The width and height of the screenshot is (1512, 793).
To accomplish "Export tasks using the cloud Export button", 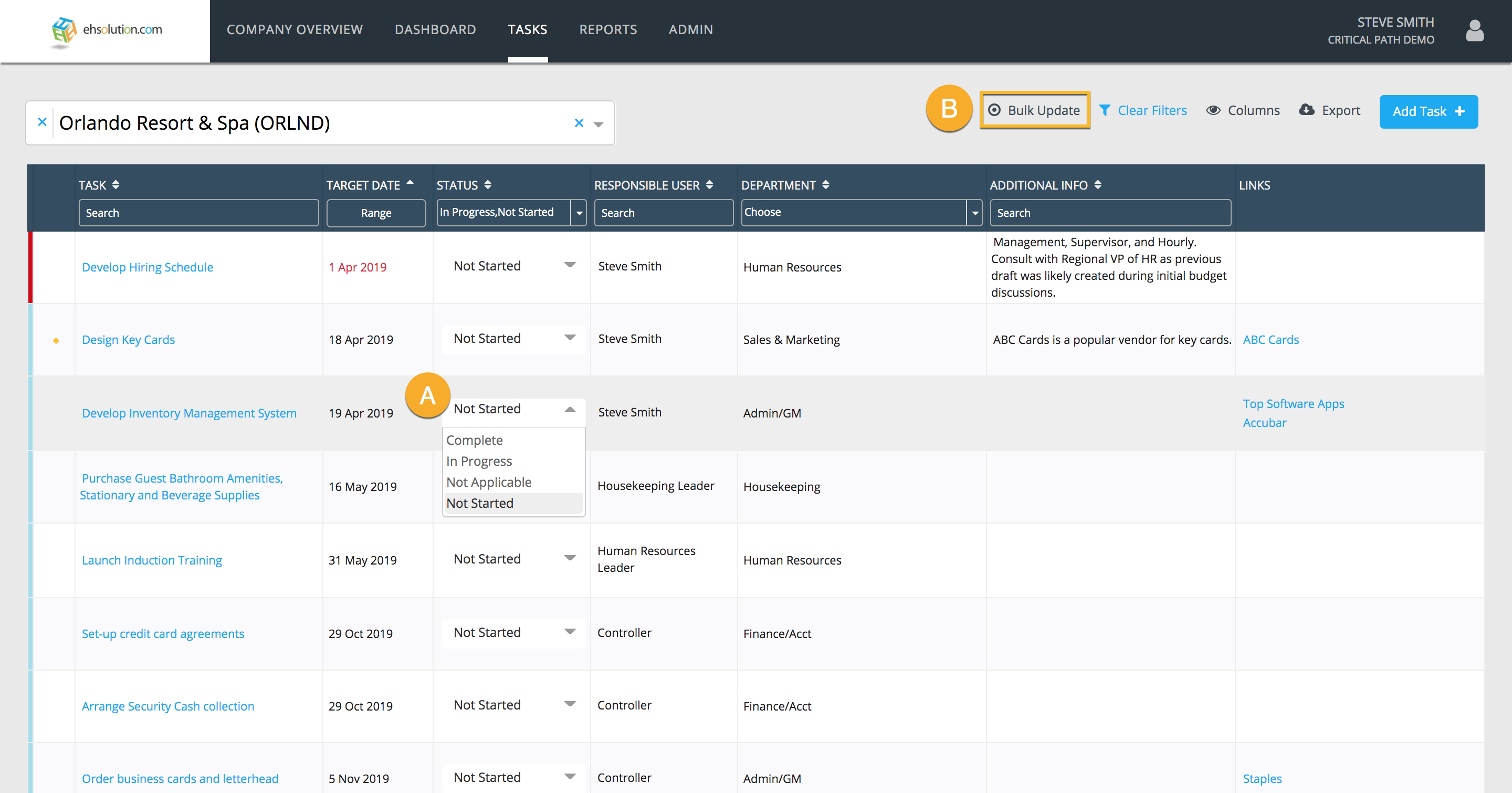I will (x=1329, y=110).
